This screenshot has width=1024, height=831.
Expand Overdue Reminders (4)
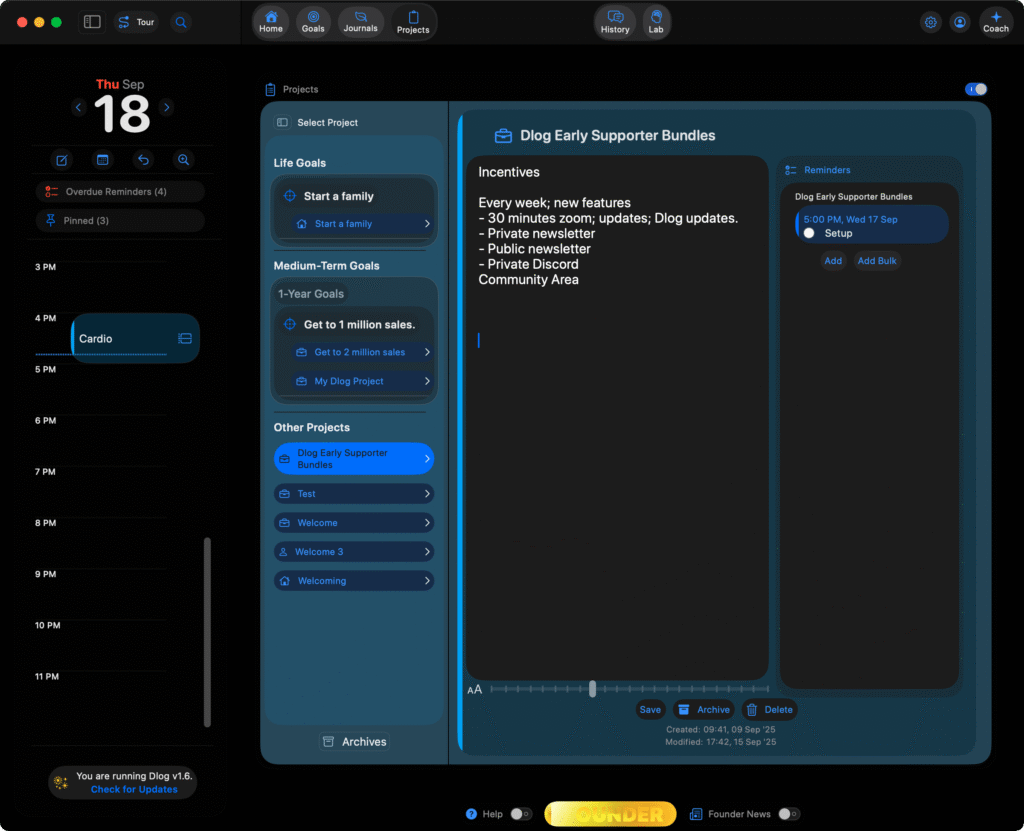pos(120,191)
